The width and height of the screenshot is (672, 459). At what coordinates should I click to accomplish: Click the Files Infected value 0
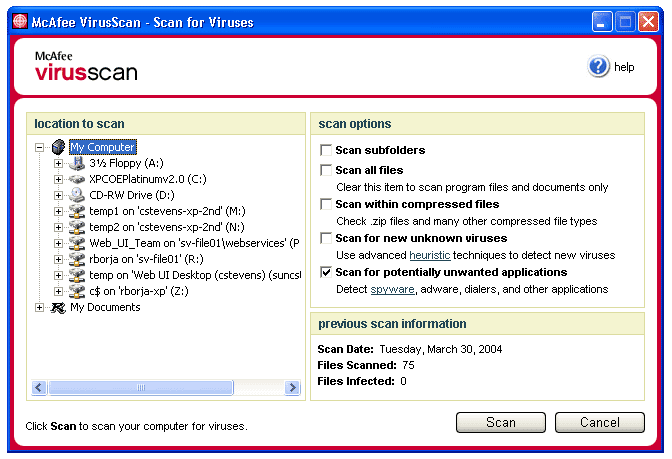pyautogui.click(x=403, y=381)
